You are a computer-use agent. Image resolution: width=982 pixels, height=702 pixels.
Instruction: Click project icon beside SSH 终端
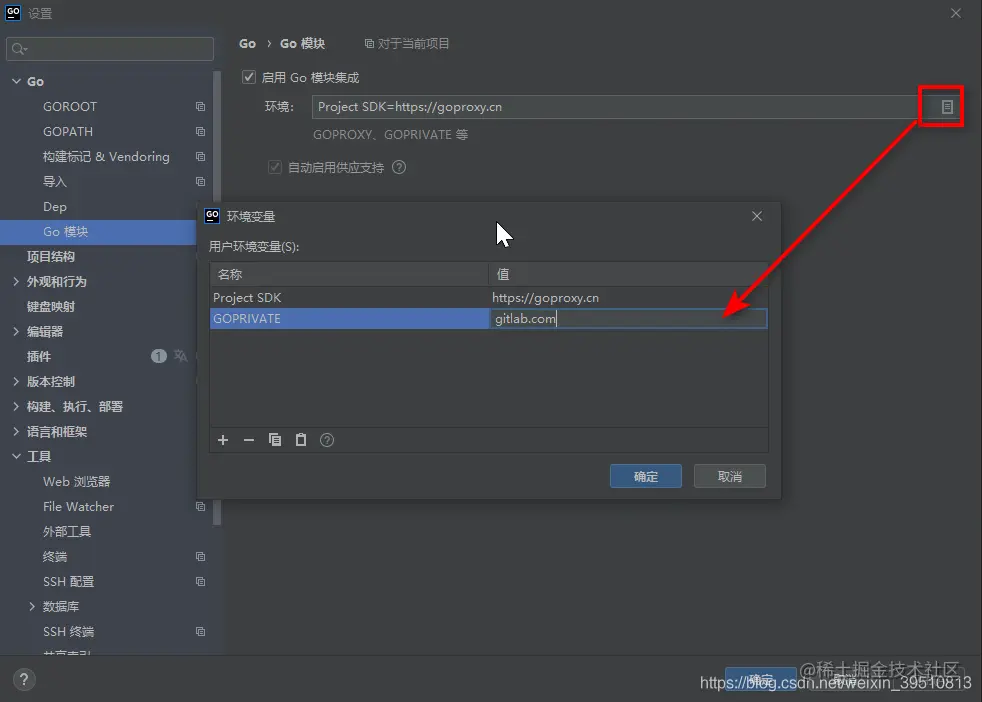200,632
